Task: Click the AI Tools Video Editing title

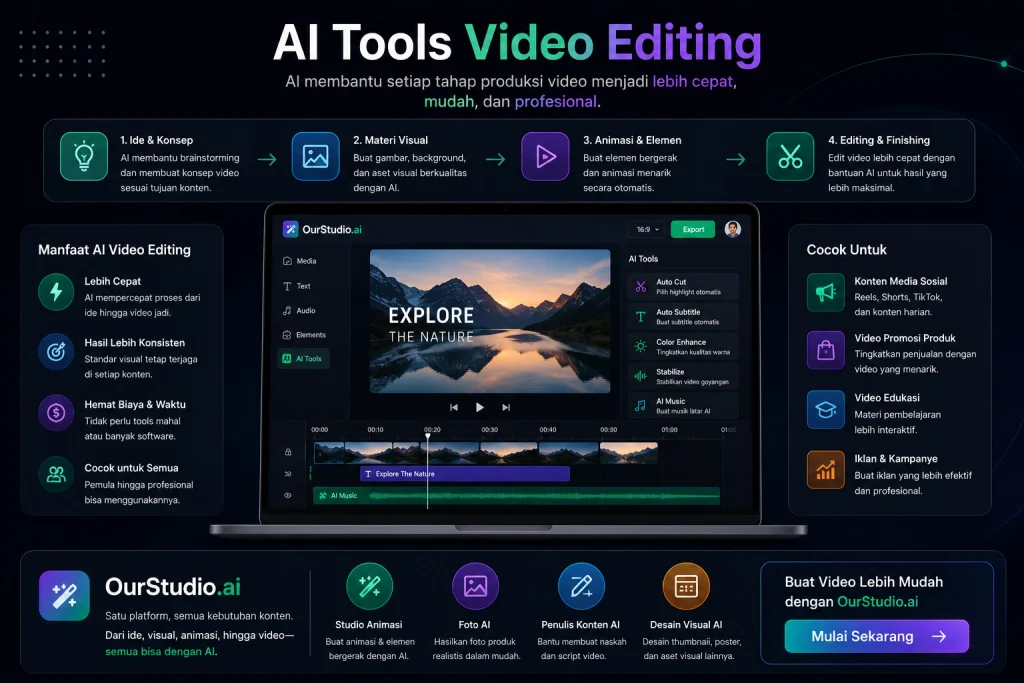Action: pos(517,43)
